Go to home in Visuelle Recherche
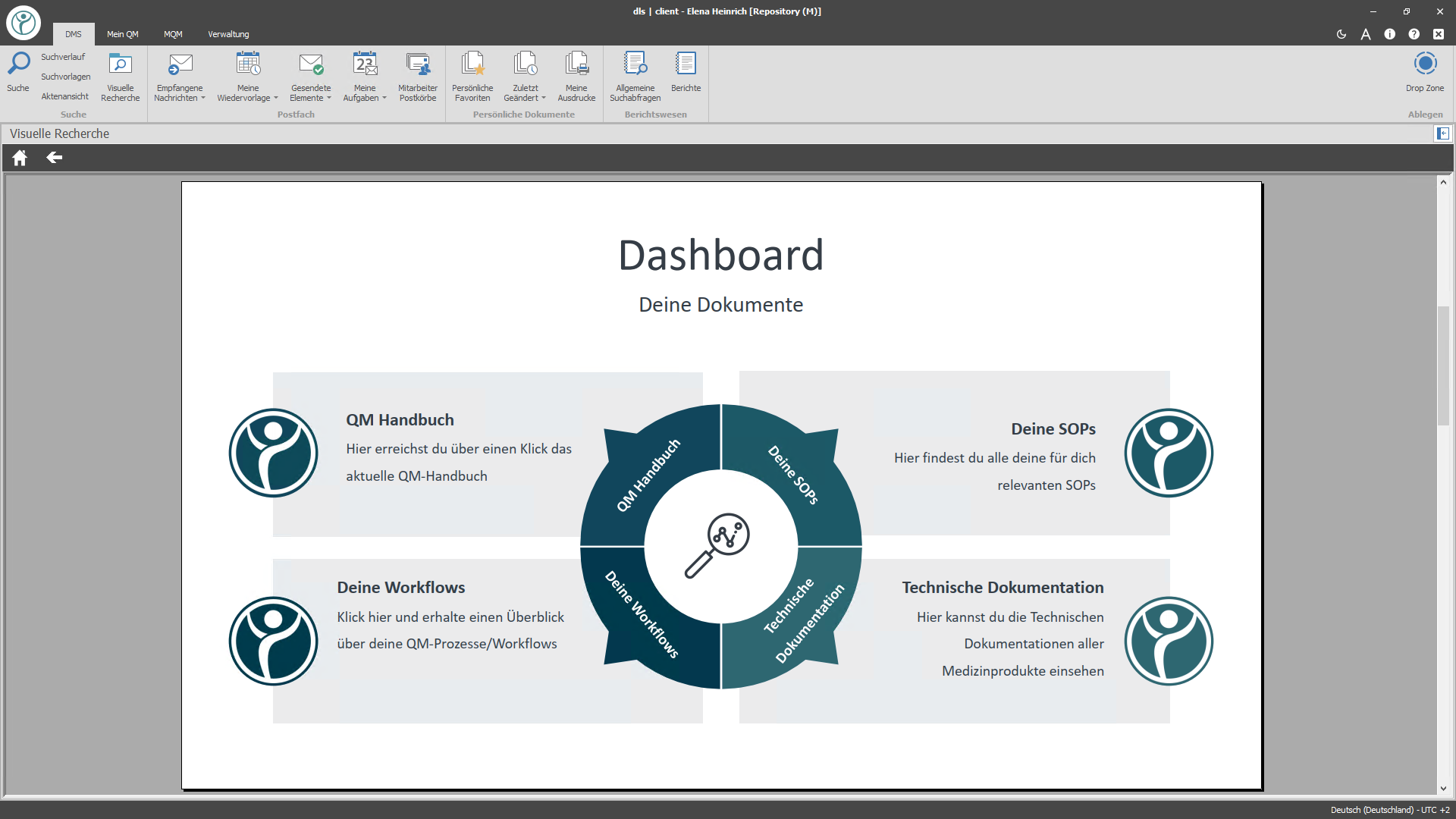1456x819 pixels. tap(20, 158)
